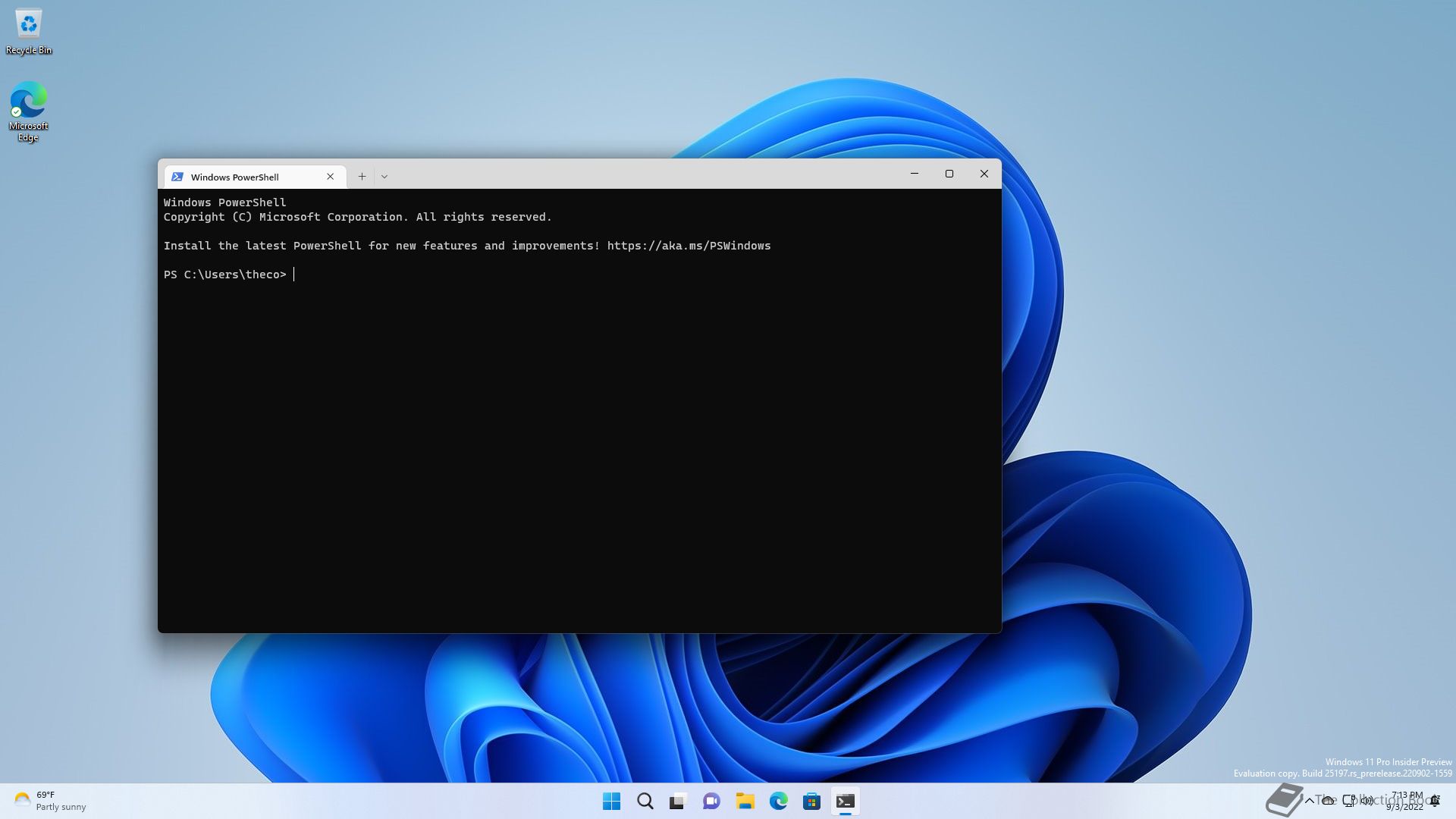The image size is (1456, 819).
Task: Open File Explorer from the taskbar
Action: tap(745, 802)
